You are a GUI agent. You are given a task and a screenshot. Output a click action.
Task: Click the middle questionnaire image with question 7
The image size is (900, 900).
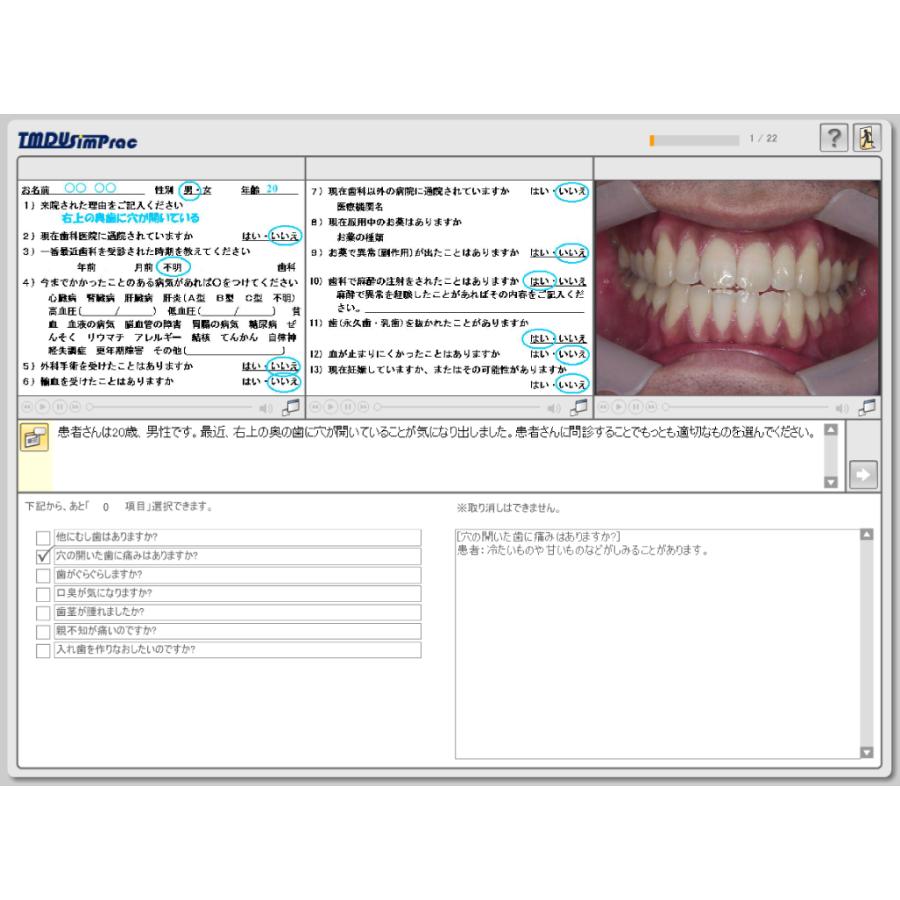point(449,288)
